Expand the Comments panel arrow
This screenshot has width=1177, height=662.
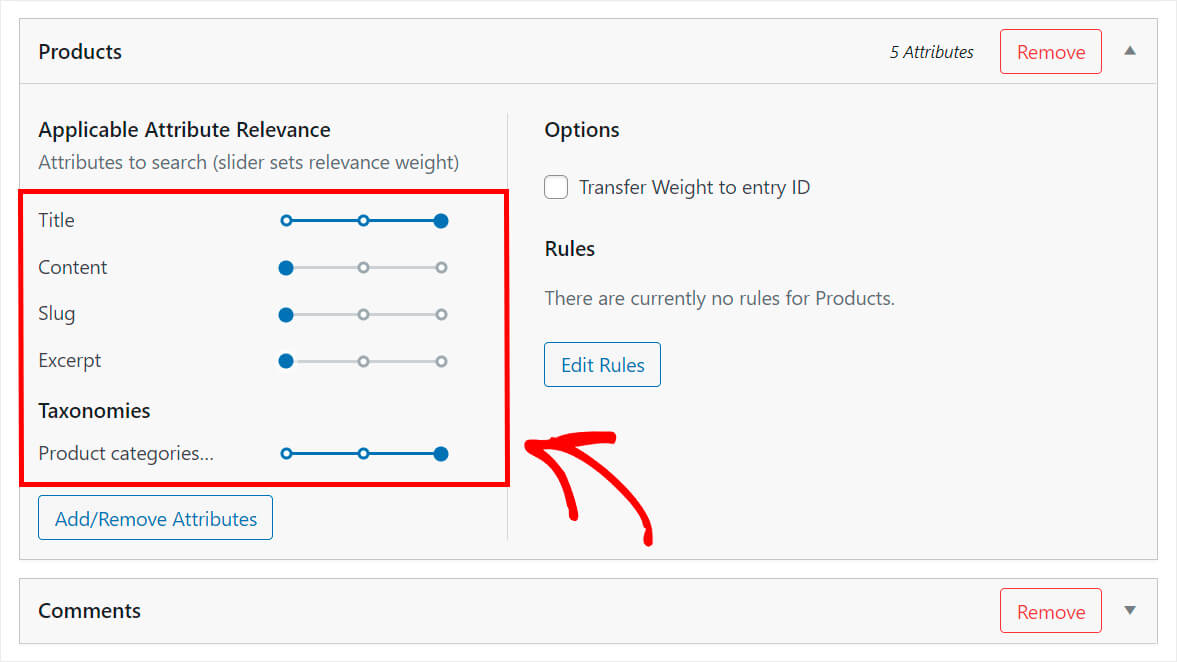[1130, 610]
